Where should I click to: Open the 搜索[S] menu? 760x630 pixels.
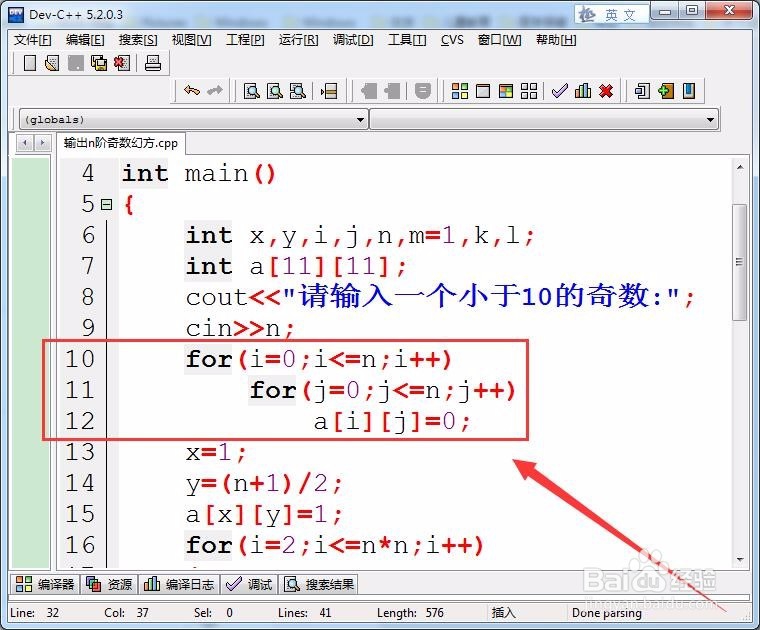[x=138, y=40]
